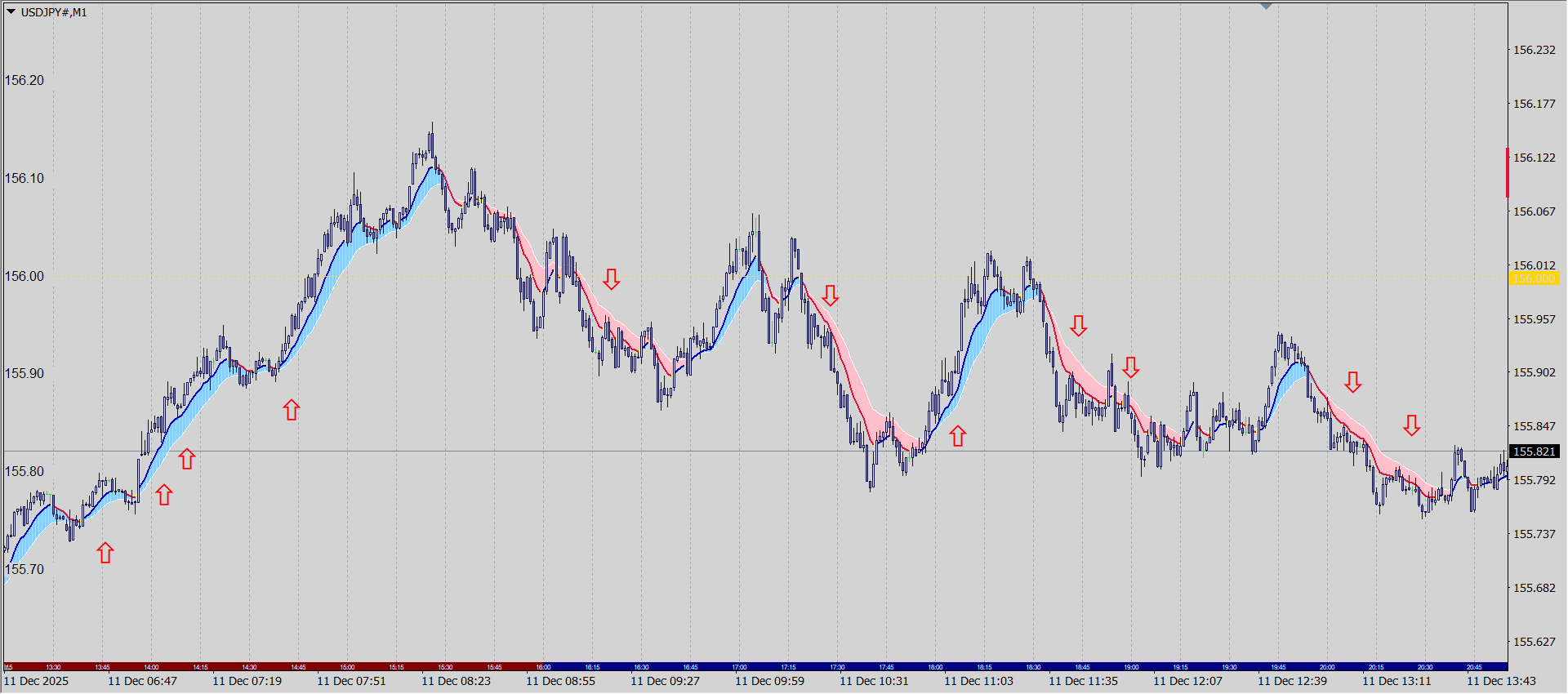Screen dimensions: 1568x694
Task: Open the USDJPY#,M1 symbol dropdown triangle
Action: tap(11, 12)
